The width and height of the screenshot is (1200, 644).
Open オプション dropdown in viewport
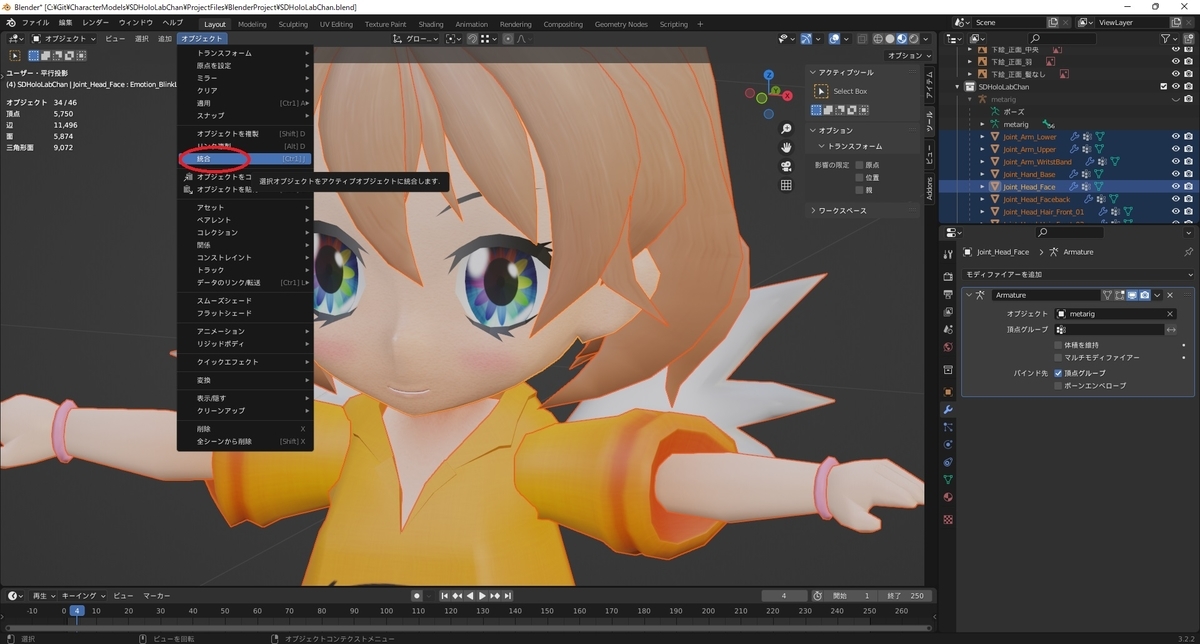pyautogui.click(x=910, y=56)
